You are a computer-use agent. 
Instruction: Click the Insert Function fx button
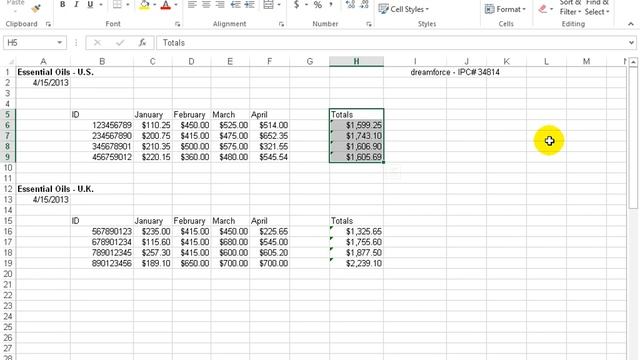(x=142, y=43)
